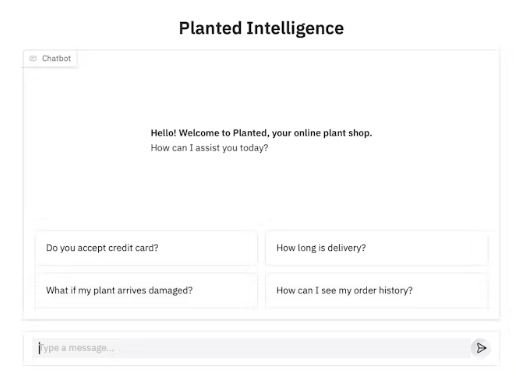Focus the 'Type a message...' input field
Viewport: 516px width, 382px height.
tap(251, 348)
